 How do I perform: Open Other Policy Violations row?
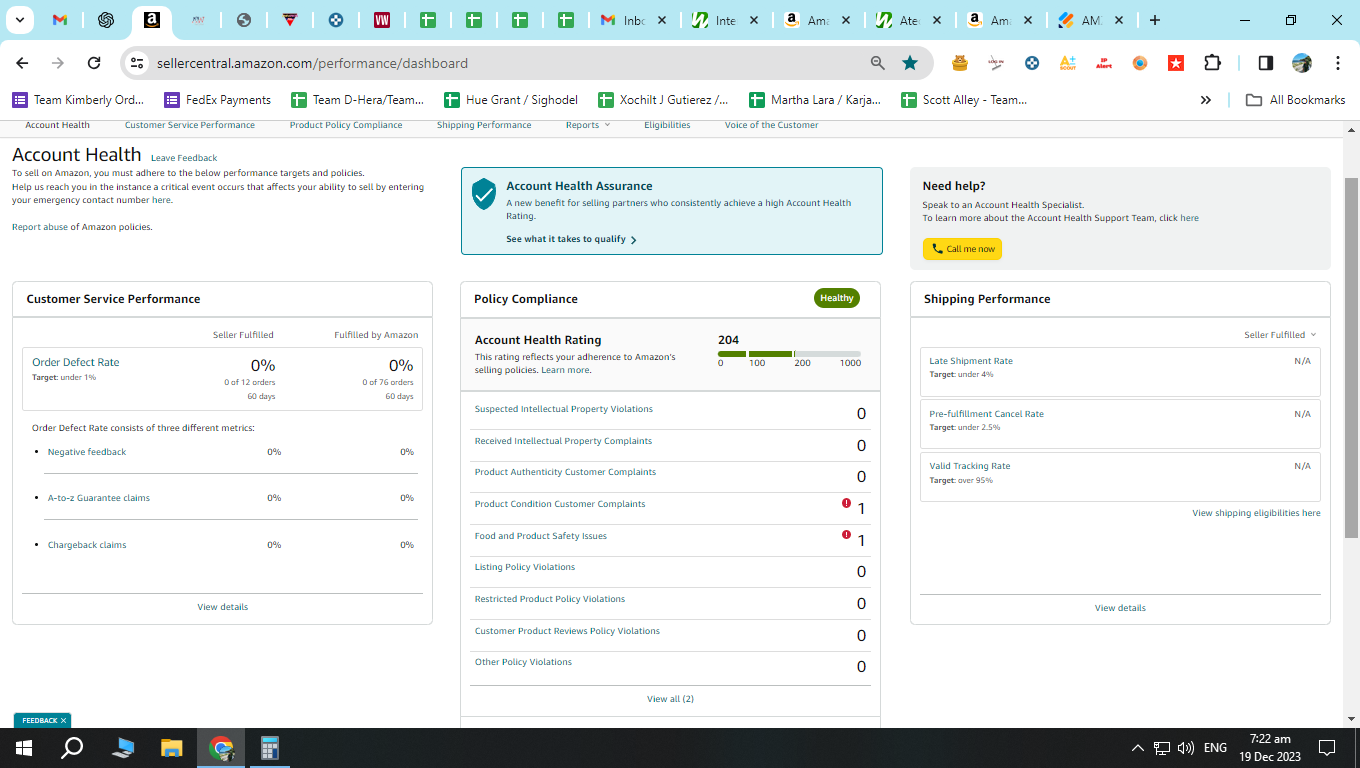[x=670, y=666]
